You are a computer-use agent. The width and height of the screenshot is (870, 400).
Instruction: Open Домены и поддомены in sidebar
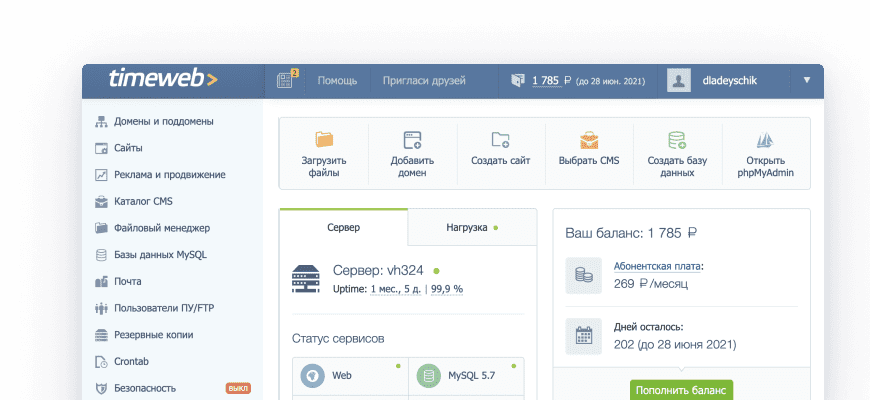pos(164,121)
